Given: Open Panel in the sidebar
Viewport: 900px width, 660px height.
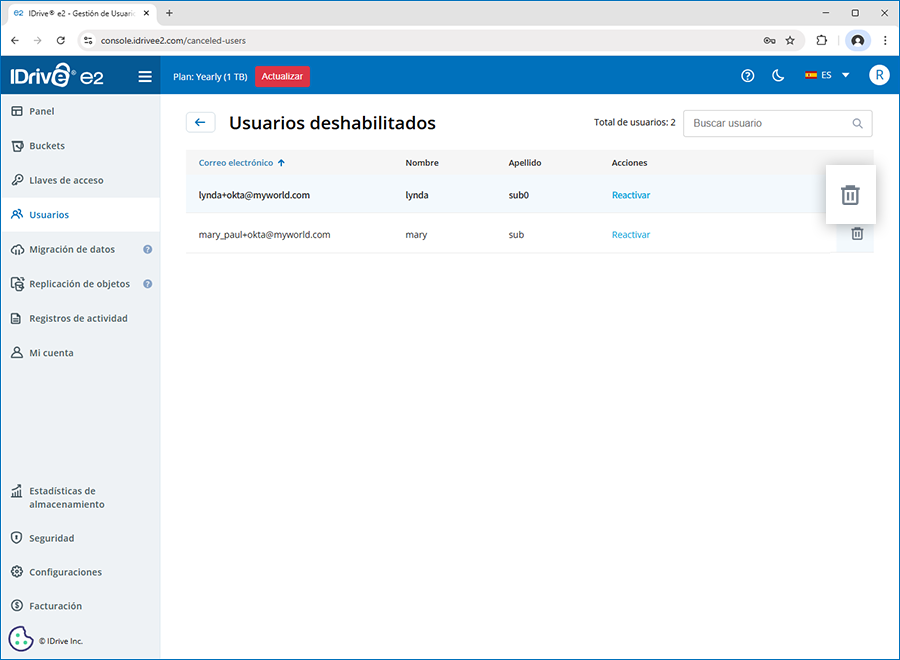Looking at the screenshot, I should [42, 111].
